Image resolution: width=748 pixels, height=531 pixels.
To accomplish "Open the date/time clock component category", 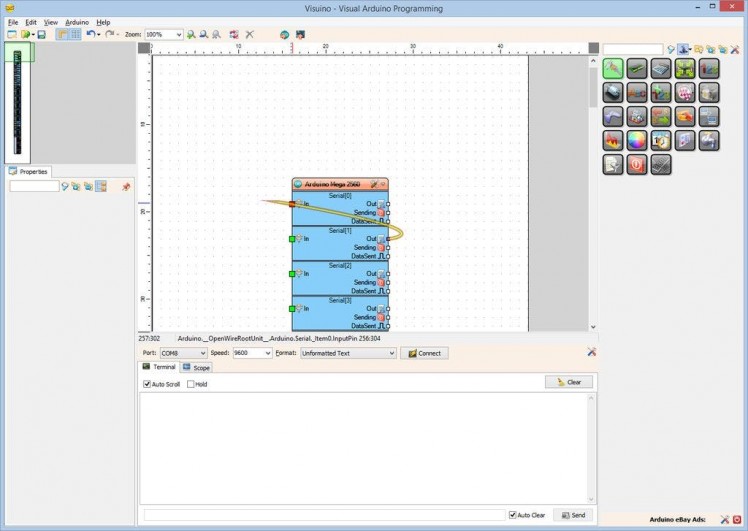I will [661, 141].
